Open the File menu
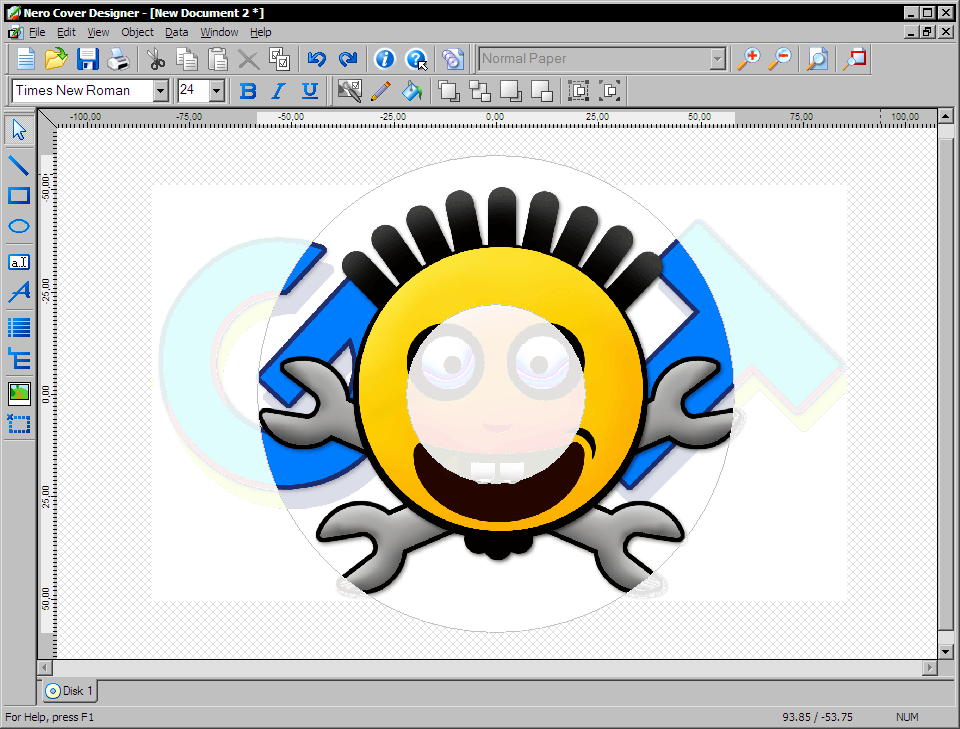The width and height of the screenshot is (960, 729). pos(37,32)
